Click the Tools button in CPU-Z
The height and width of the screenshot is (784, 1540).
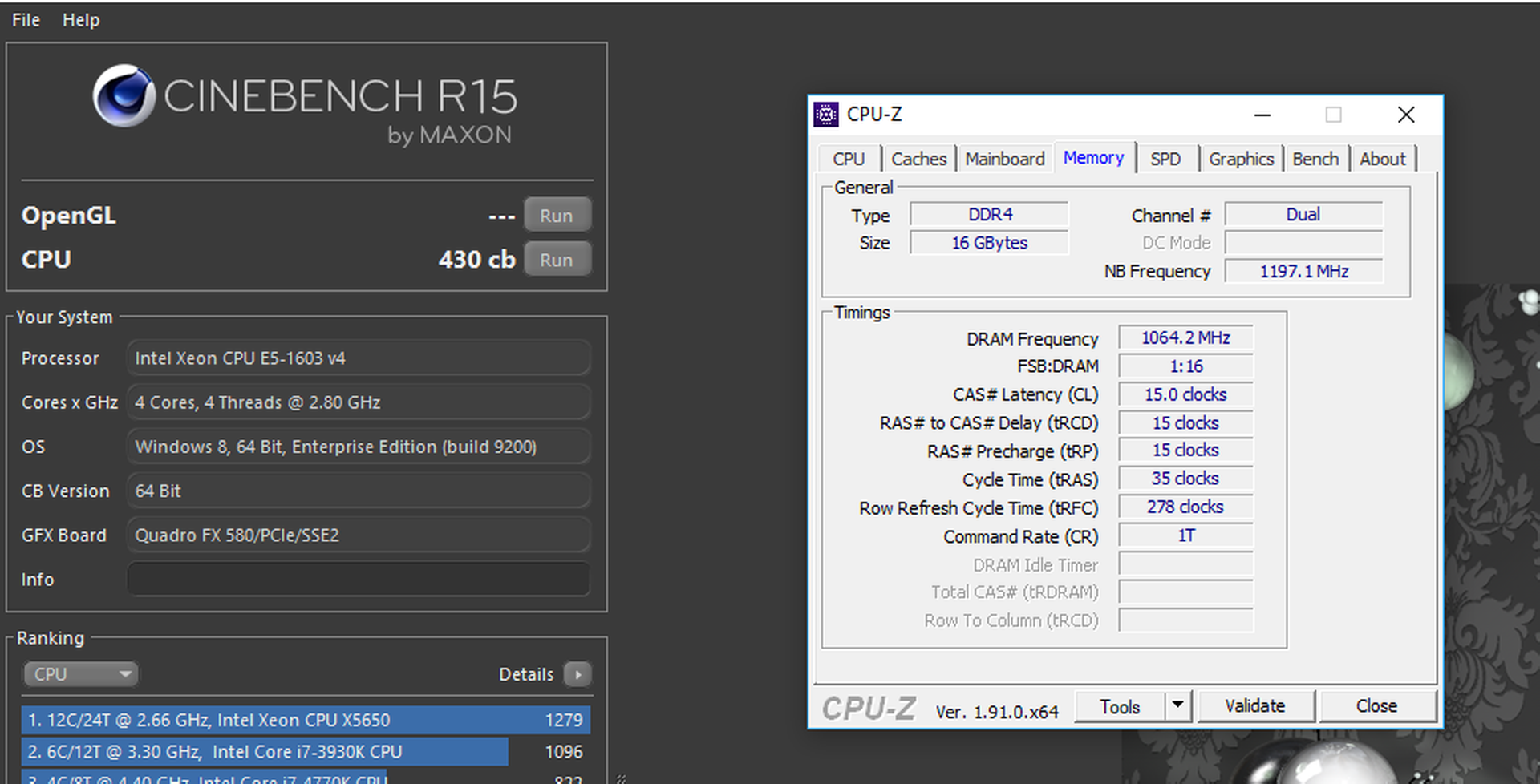point(1120,706)
